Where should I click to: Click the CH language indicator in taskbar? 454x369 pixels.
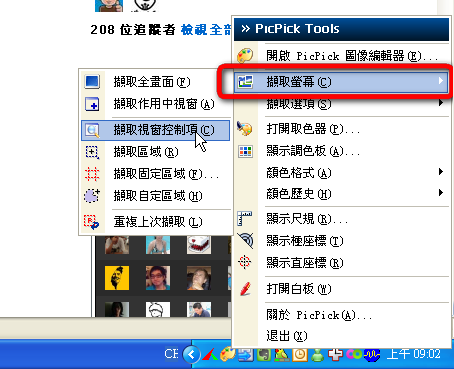tap(171, 354)
